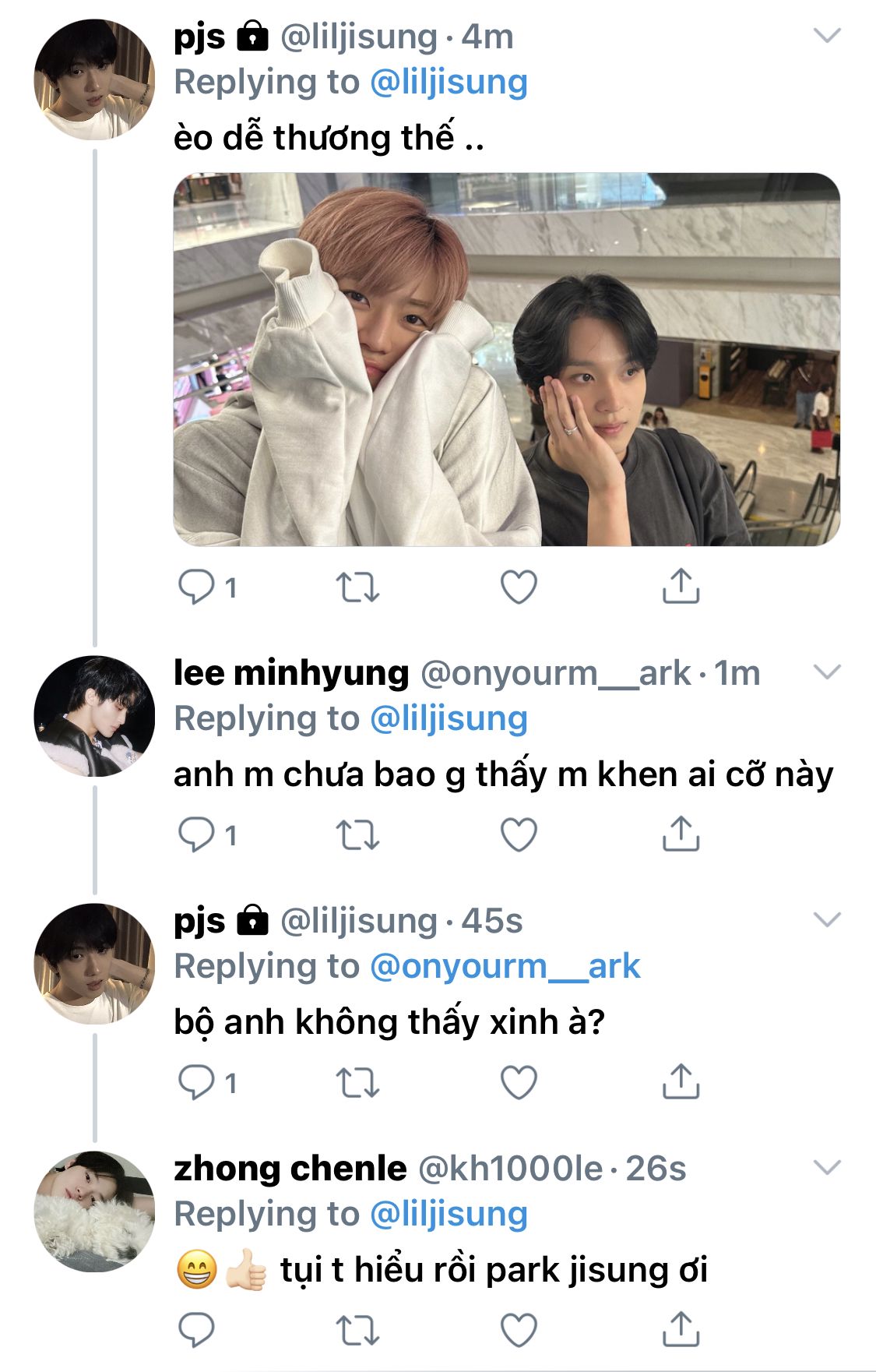Image resolution: width=876 pixels, height=1372 pixels.
Task: Share lee minhyung's reply
Action: pos(681,834)
